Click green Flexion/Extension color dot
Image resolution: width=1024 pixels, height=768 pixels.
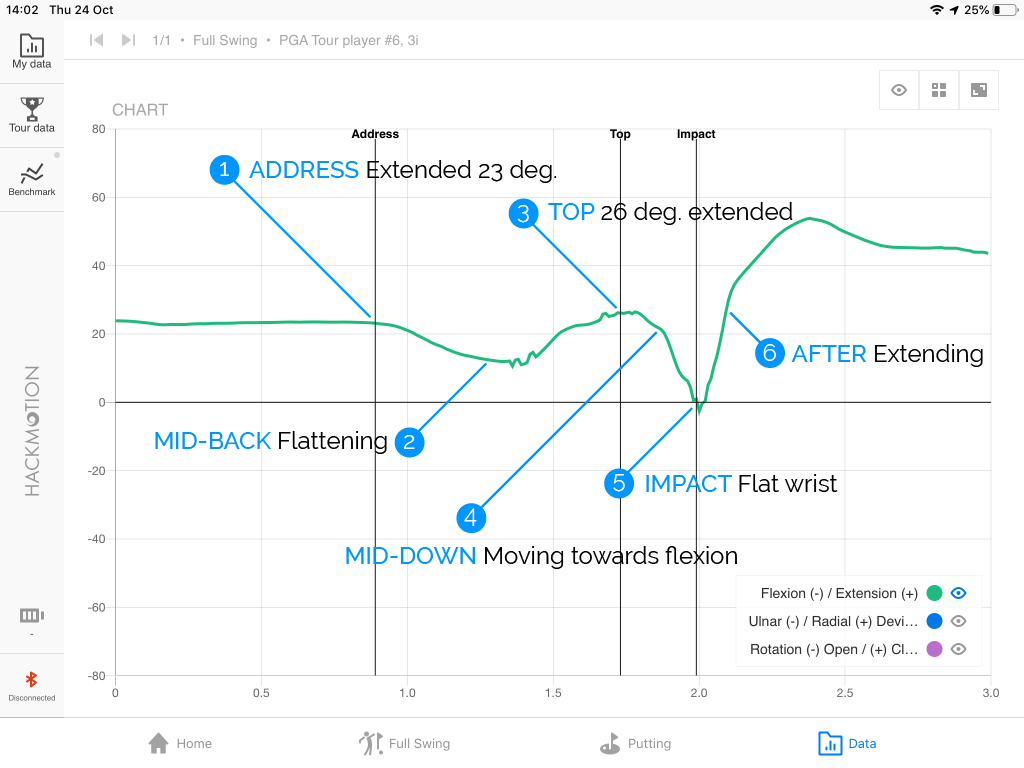point(935,593)
